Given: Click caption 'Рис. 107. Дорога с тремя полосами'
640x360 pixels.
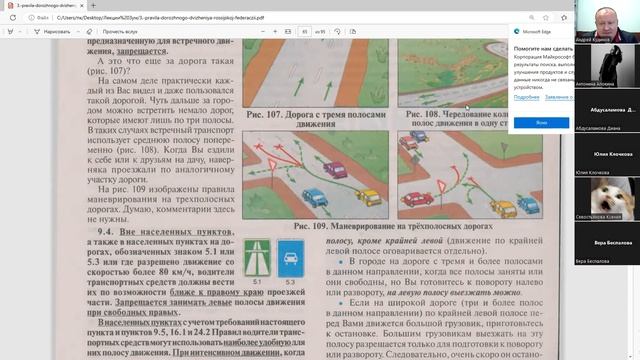Looking at the screenshot, I should [316, 115].
